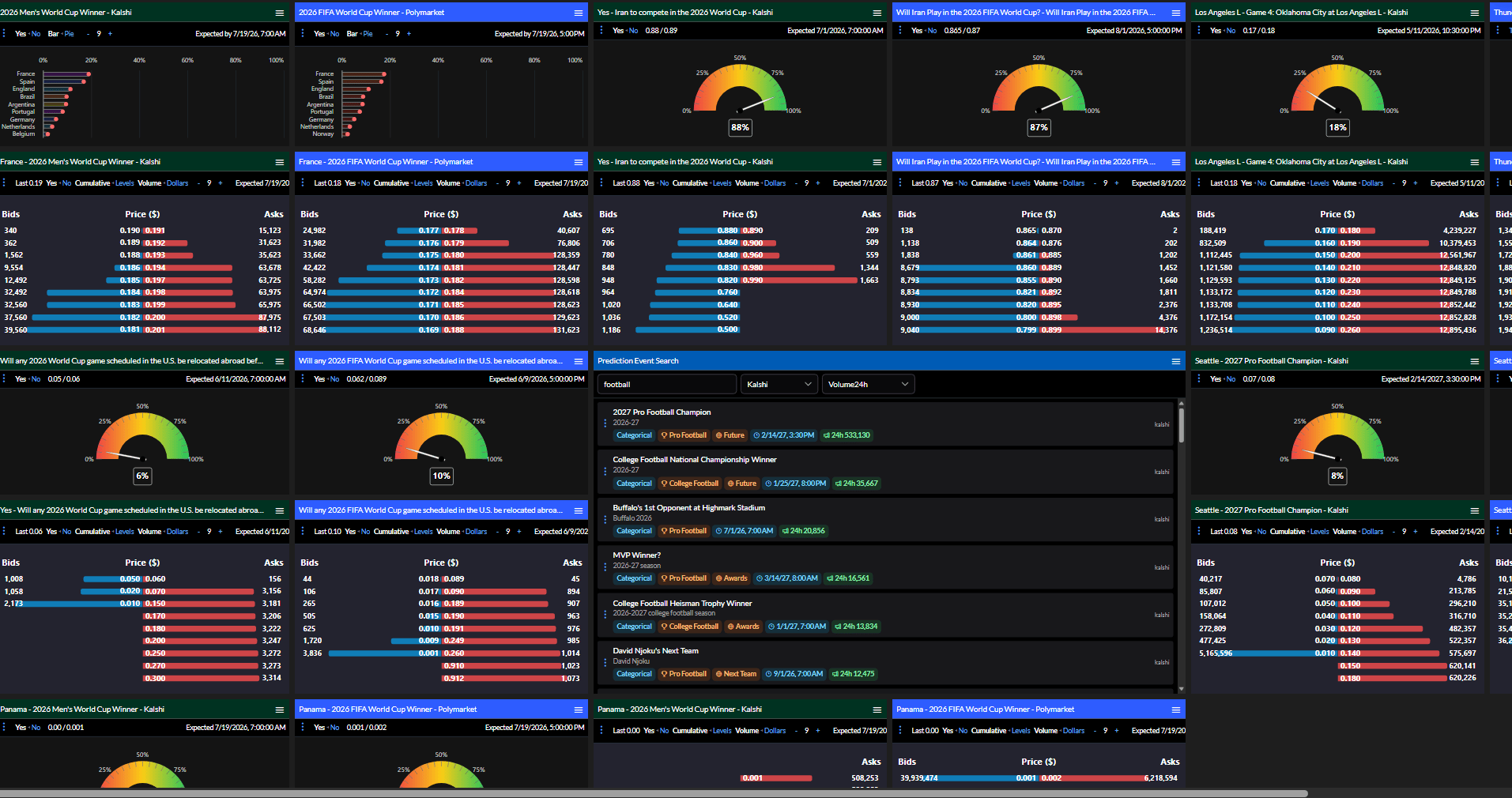Toggle to No in 2026 Men's World Cup Winner Kalshi chart
This screenshot has width=1512, height=798.
click(x=36, y=34)
